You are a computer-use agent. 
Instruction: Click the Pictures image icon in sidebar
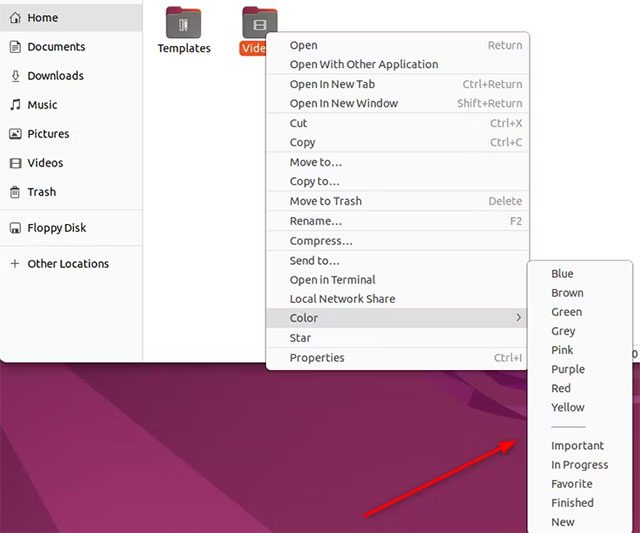15,134
